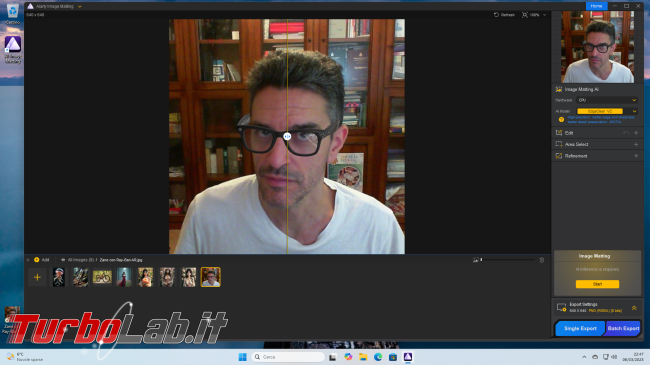
Task: Click the Batch Export button
Action: (623, 328)
